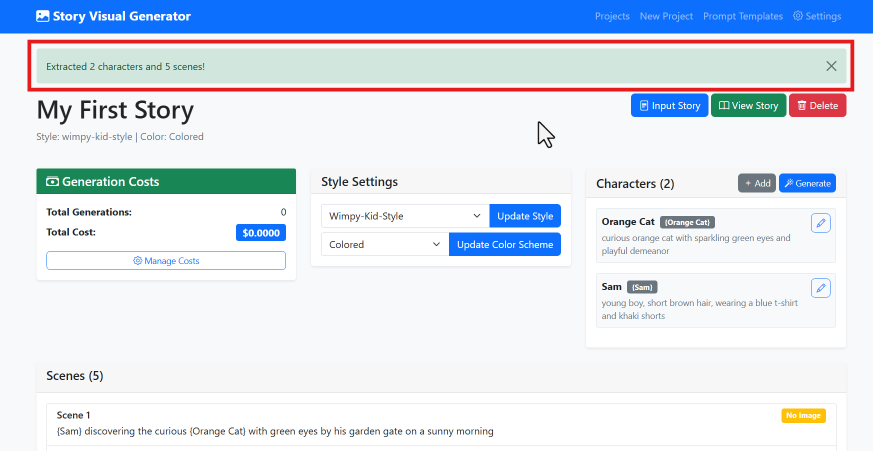Screen dimensions: 873x451
Task: Open Prompt Templates page
Action: coord(743,16)
